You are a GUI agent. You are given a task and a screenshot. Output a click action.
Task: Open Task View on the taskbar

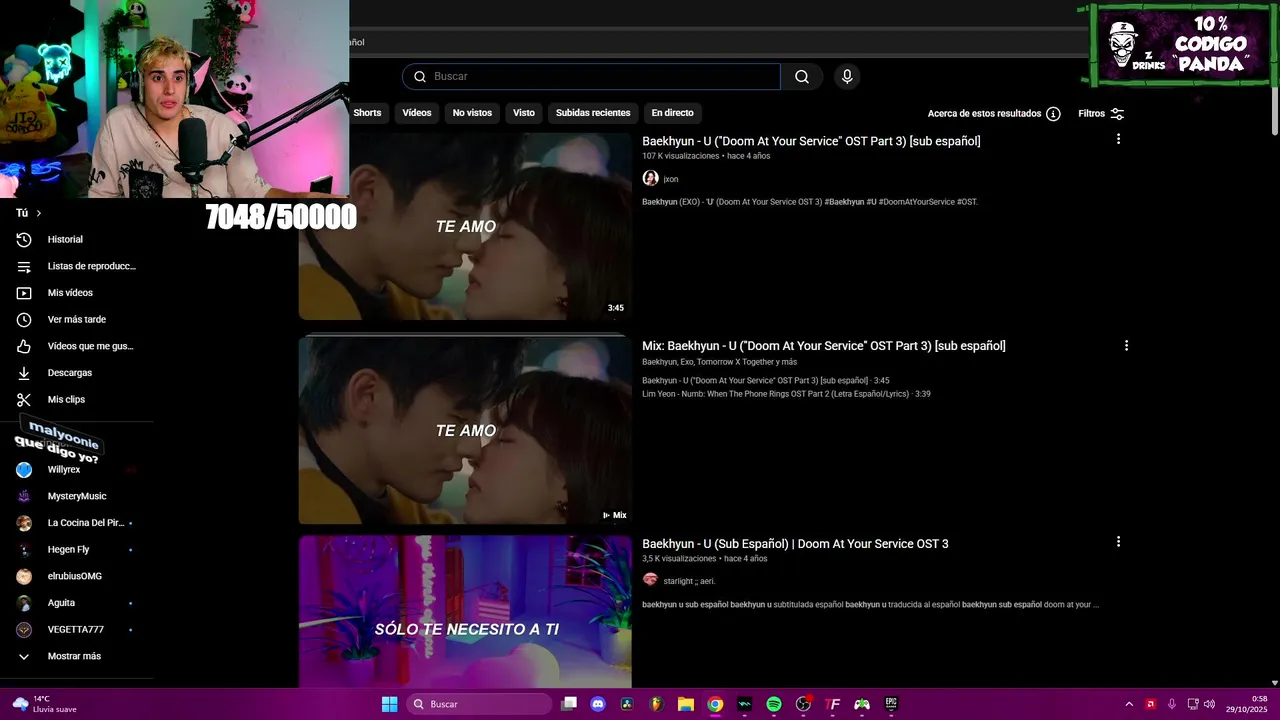pyautogui.click(x=569, y=704)
